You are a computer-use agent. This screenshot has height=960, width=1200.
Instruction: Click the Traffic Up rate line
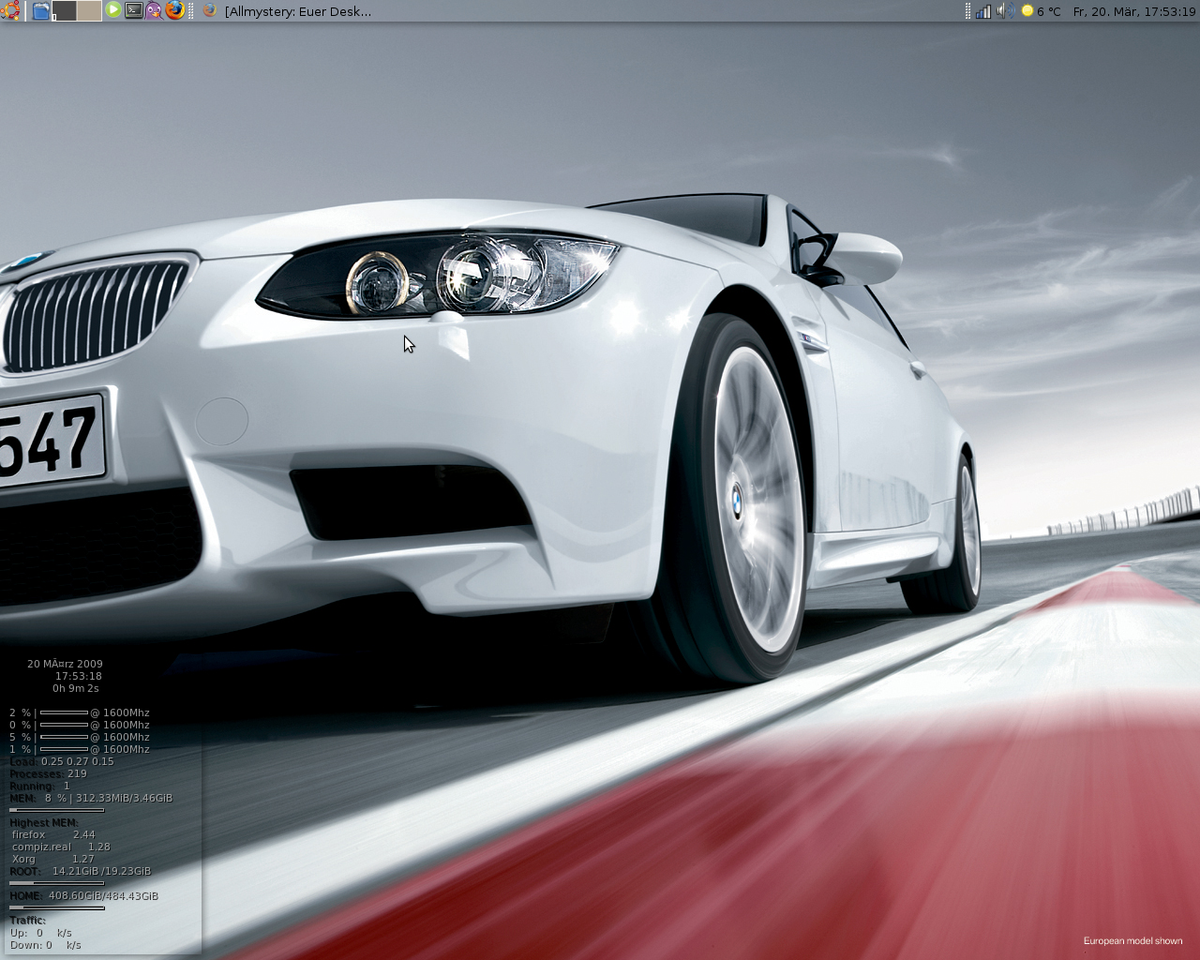coord(41,933)
